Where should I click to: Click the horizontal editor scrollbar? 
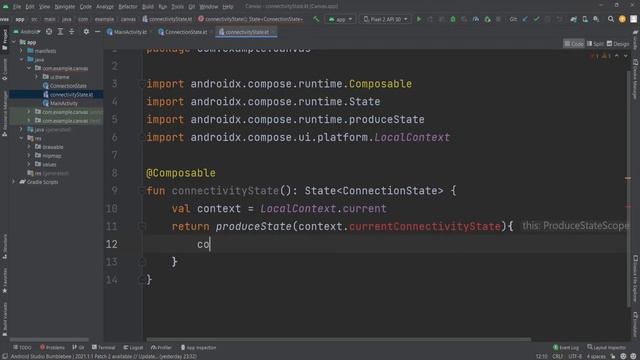point(339,339)
